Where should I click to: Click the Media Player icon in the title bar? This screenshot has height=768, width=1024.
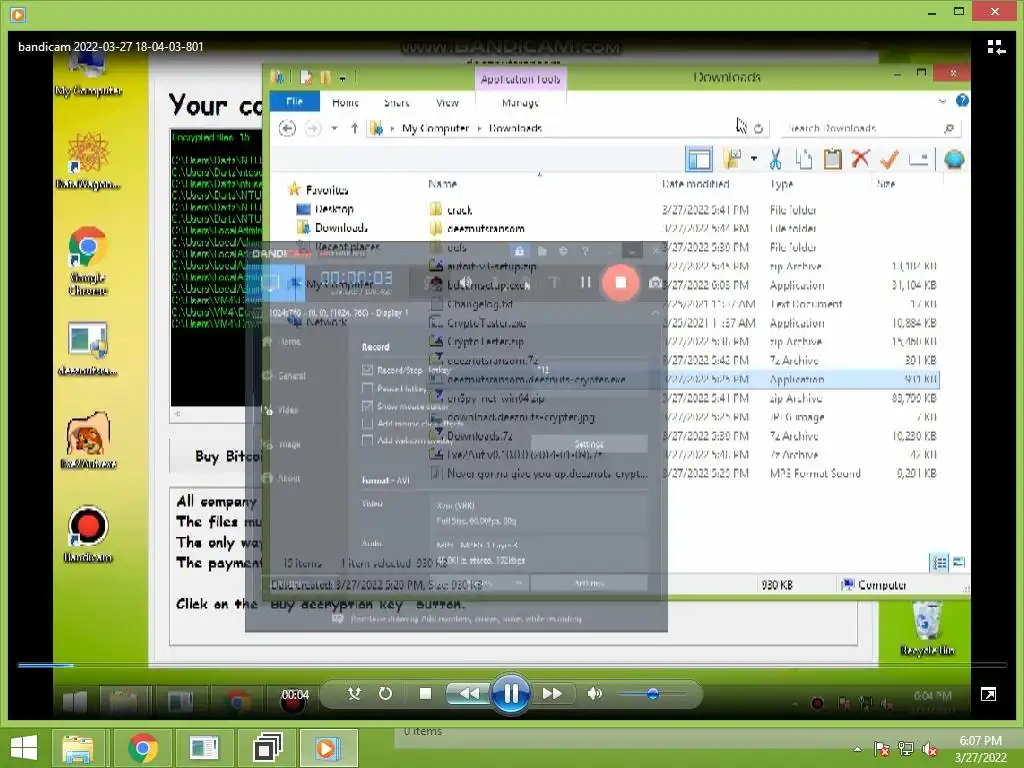coord(18,14)
